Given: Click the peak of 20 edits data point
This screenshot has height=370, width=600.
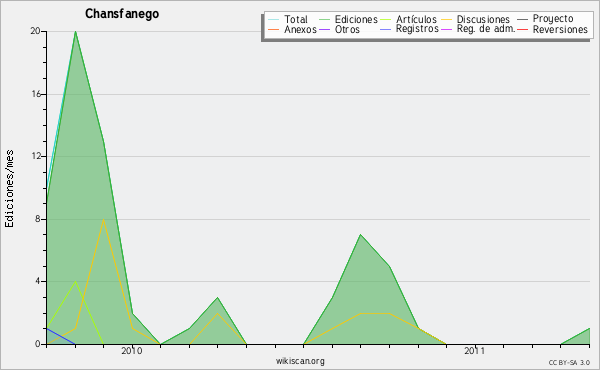Looking at the screenshot, I should [75, 32].
